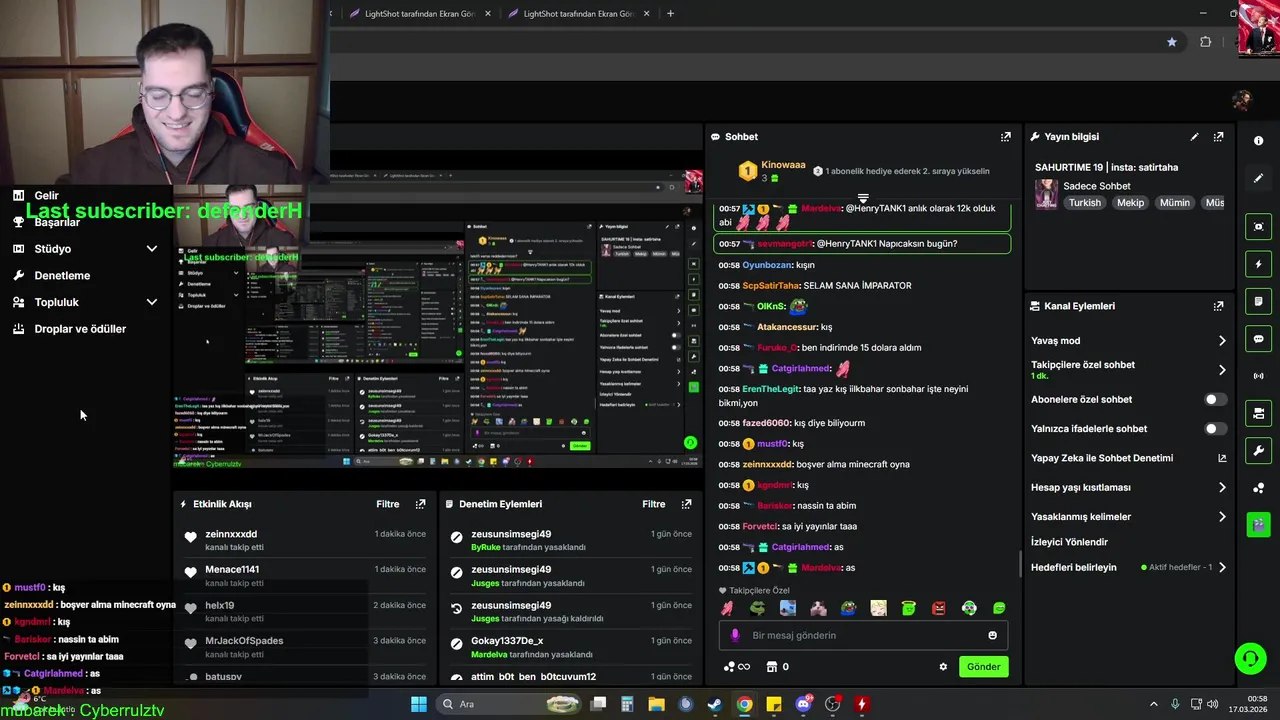Click the channel points infinity icon
1280x720 pixels.
coord(736,667)
